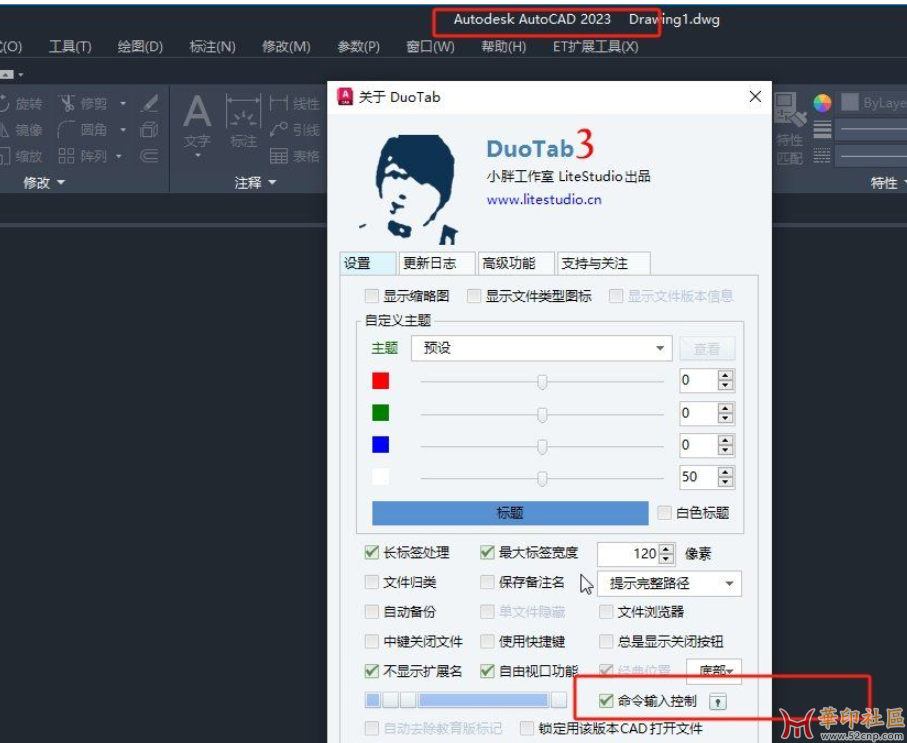Screen dimensions: 907x743
Task: Click the linetype icon in Properties panel
Action: (822, 155)
